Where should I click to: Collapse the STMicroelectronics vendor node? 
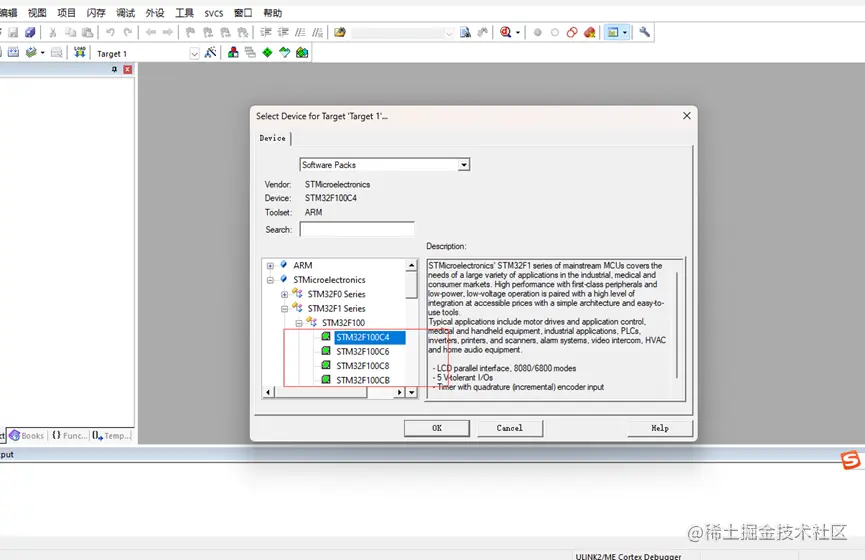[x=270, y=280]
